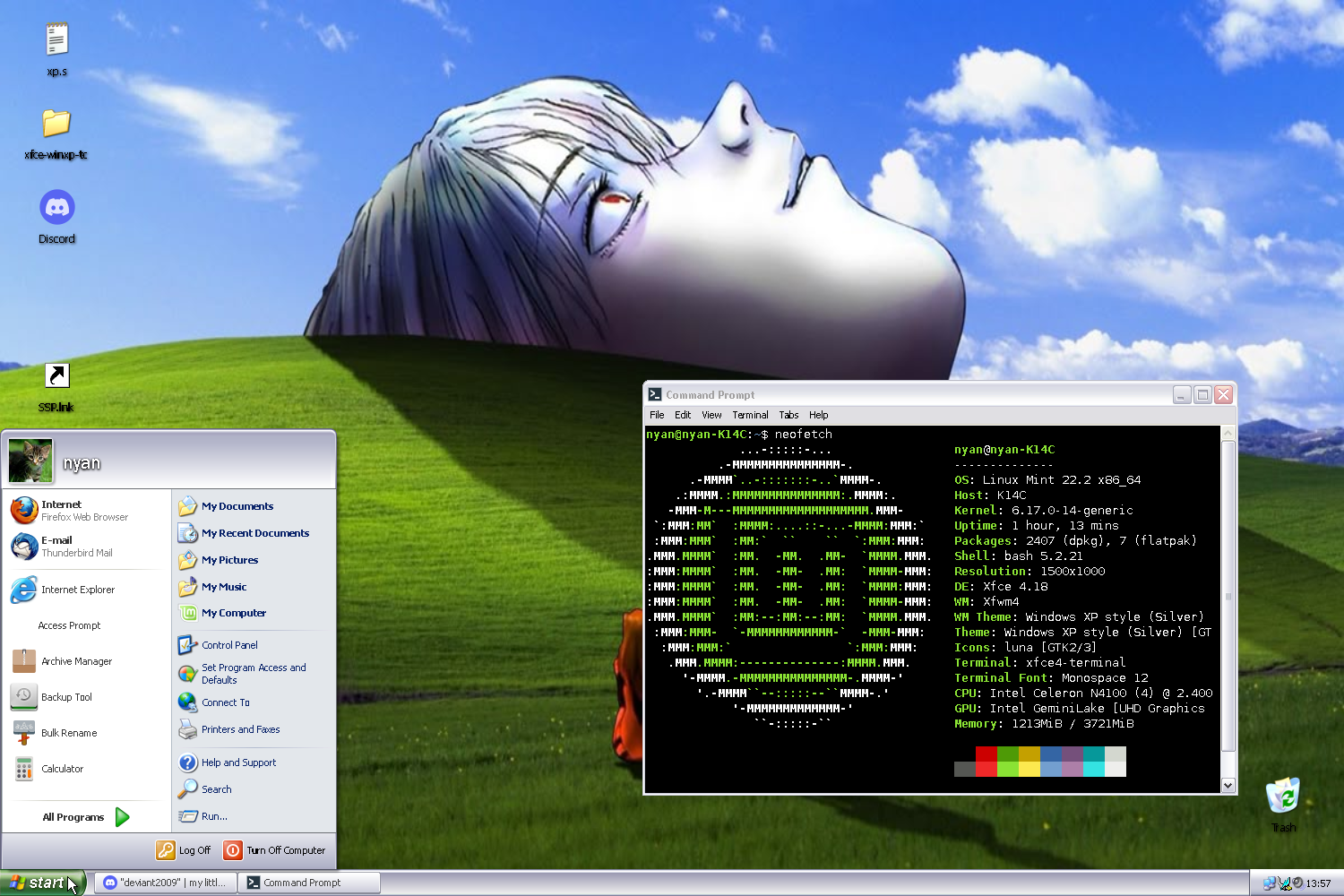
Task: Open Set Program Access and Defaults
Action: pos(251,674)
